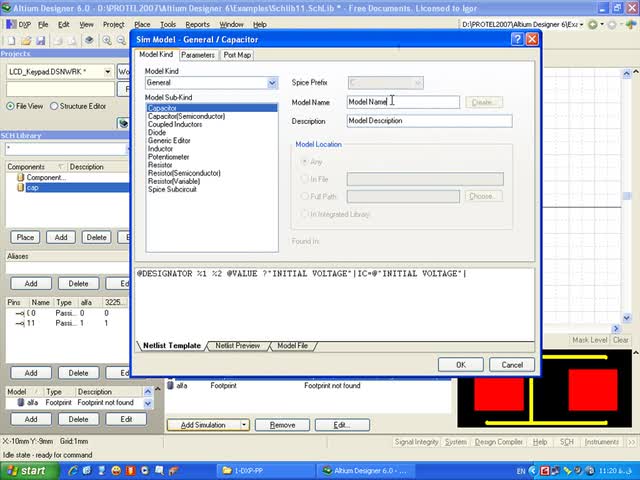
Task: Click the Remove button below model table
Action: click(282, 425)
